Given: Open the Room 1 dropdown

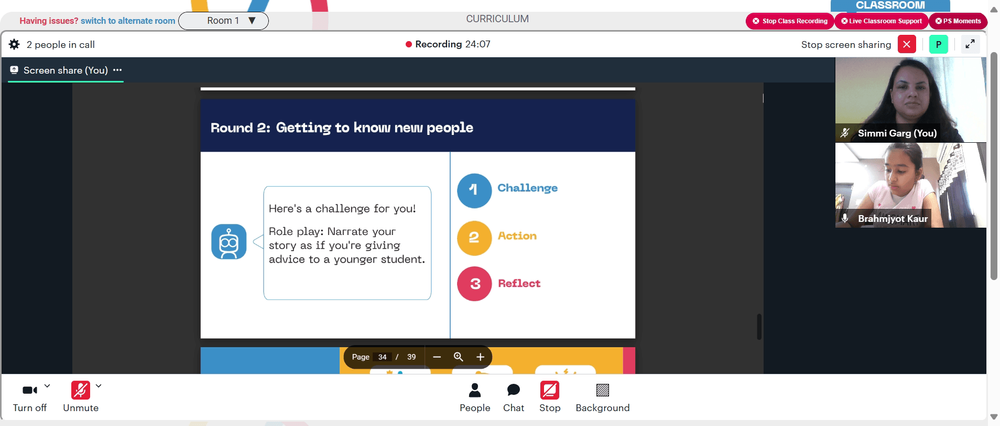Looking at the screenshot, I should tap(223, 21).
